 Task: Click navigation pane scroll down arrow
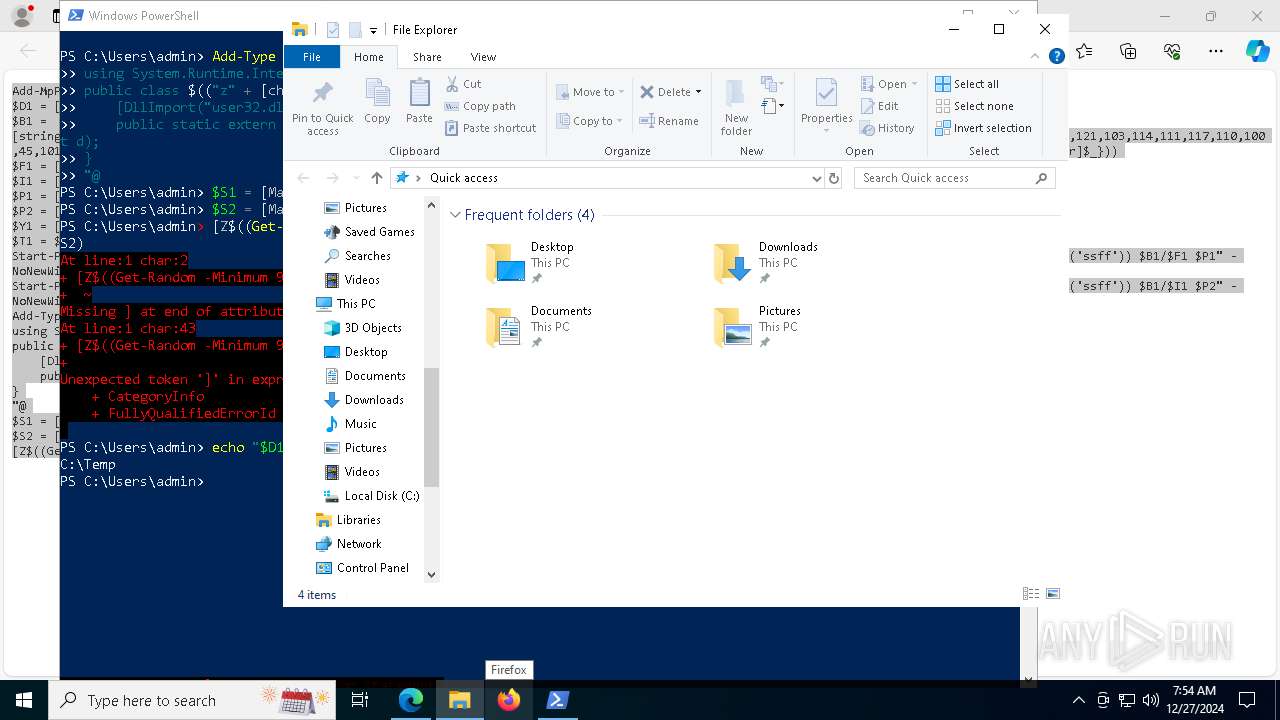[432, 574]
